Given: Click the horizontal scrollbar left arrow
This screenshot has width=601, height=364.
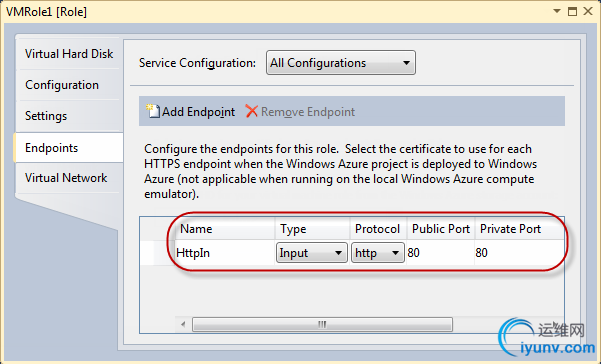Looking at the screenshot, I should point(183,325).
